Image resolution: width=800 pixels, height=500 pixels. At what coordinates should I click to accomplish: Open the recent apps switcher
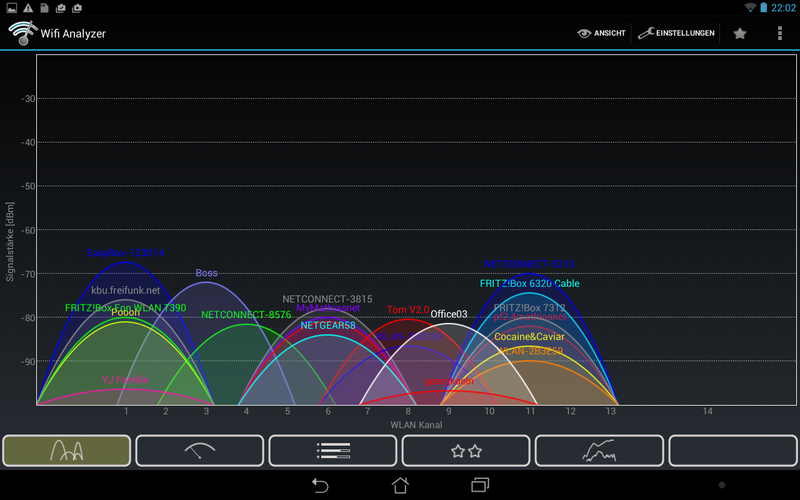pyautogui.click(x=480, y=485)
